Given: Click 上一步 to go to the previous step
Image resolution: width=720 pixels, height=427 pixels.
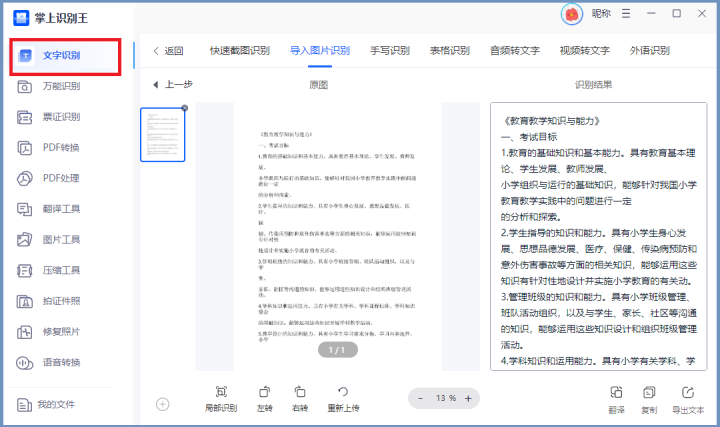Looking at the screenshot, I should point(173,84).
